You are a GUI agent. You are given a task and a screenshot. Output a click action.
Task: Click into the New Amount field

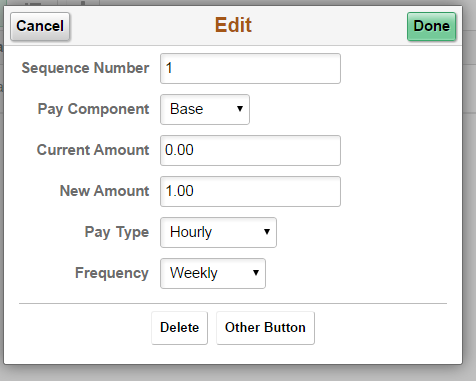250,191
